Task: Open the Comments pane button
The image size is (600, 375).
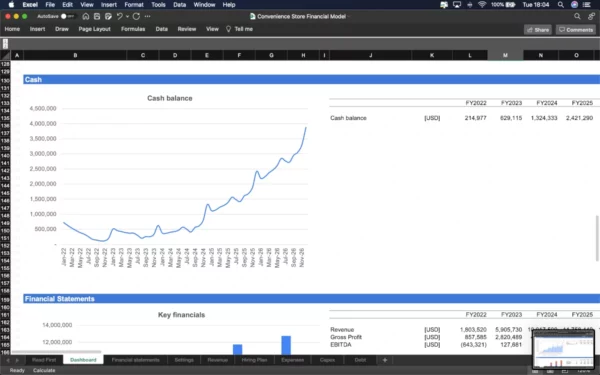Action: [x=576, y=30]
